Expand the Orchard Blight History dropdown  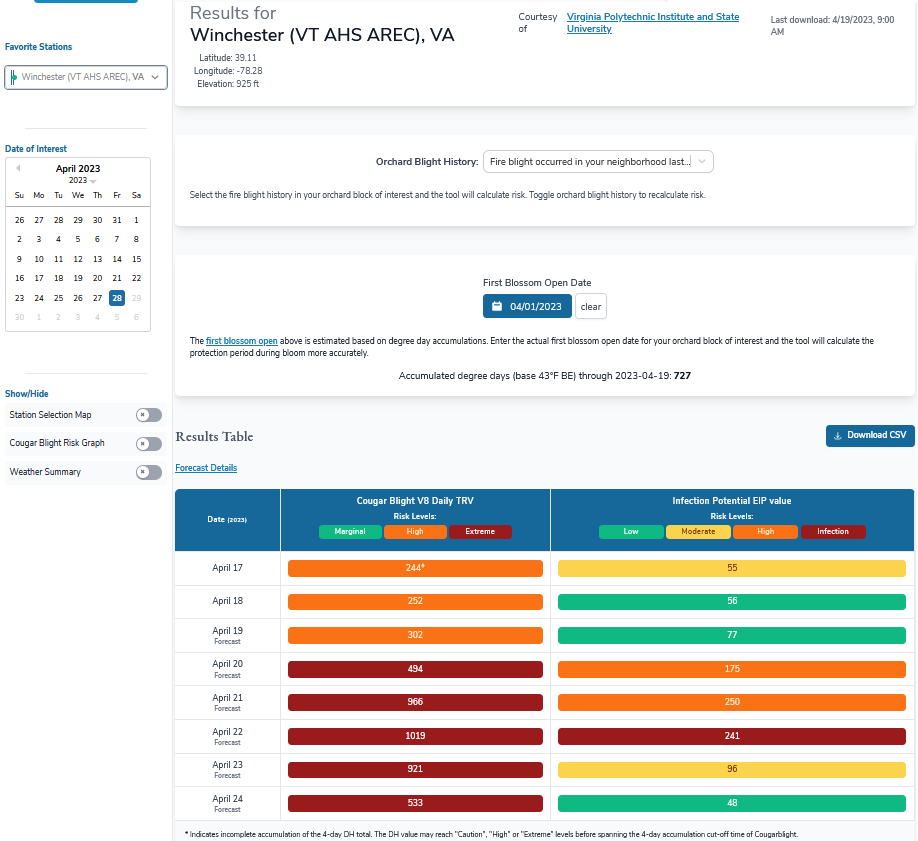pos(598,162)
